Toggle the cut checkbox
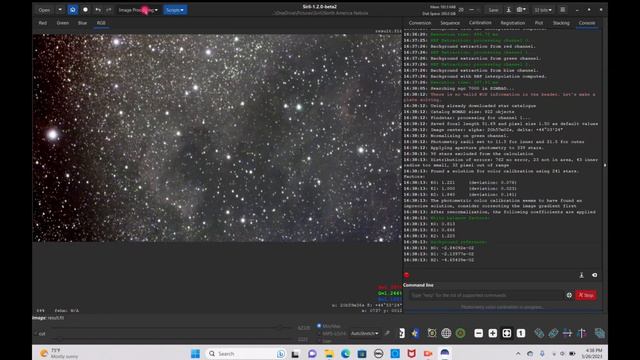This screenshot has height=360, width=640. [x=40, y=334]
